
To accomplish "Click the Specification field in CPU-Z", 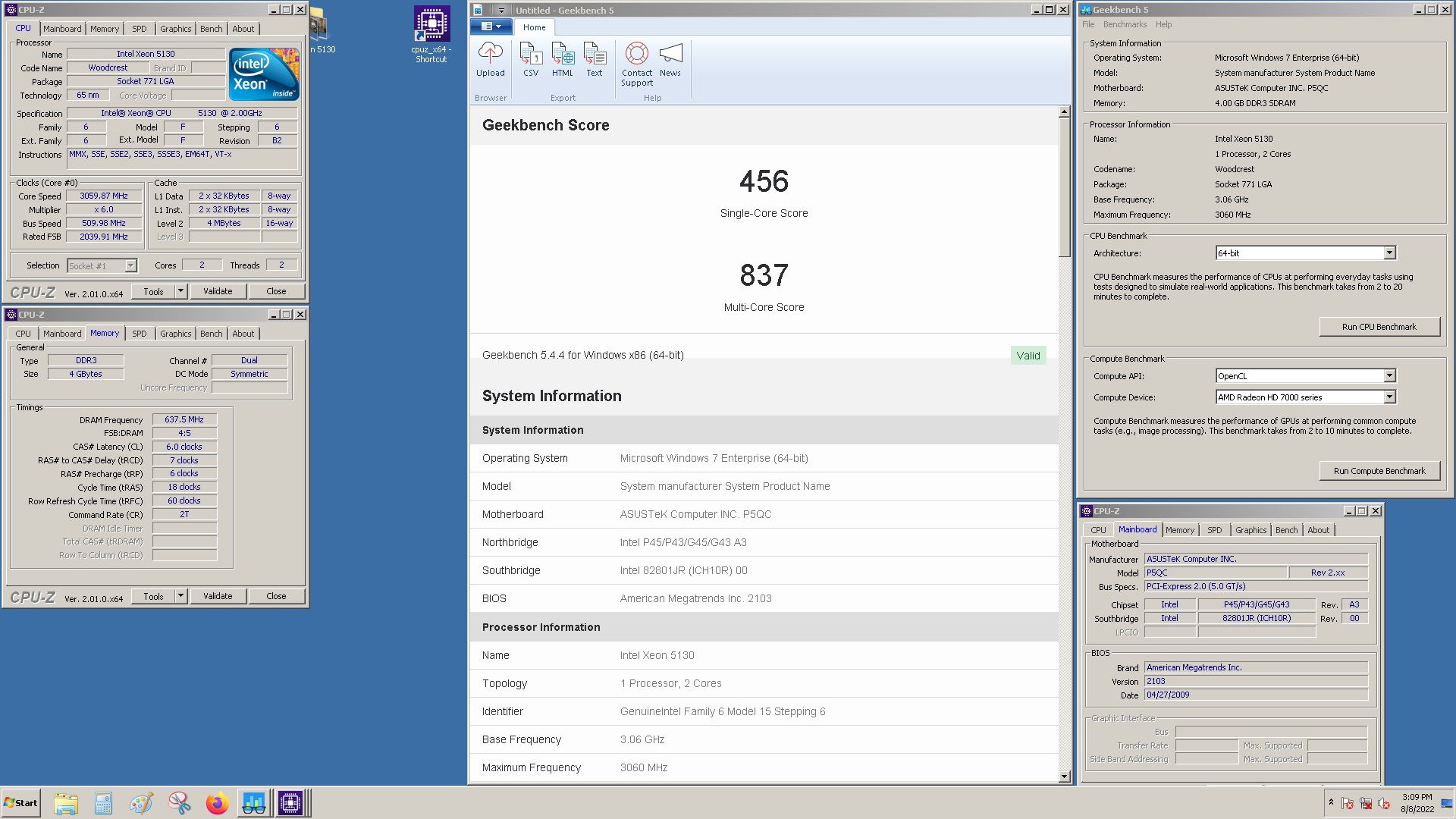I will coord(182,114).
